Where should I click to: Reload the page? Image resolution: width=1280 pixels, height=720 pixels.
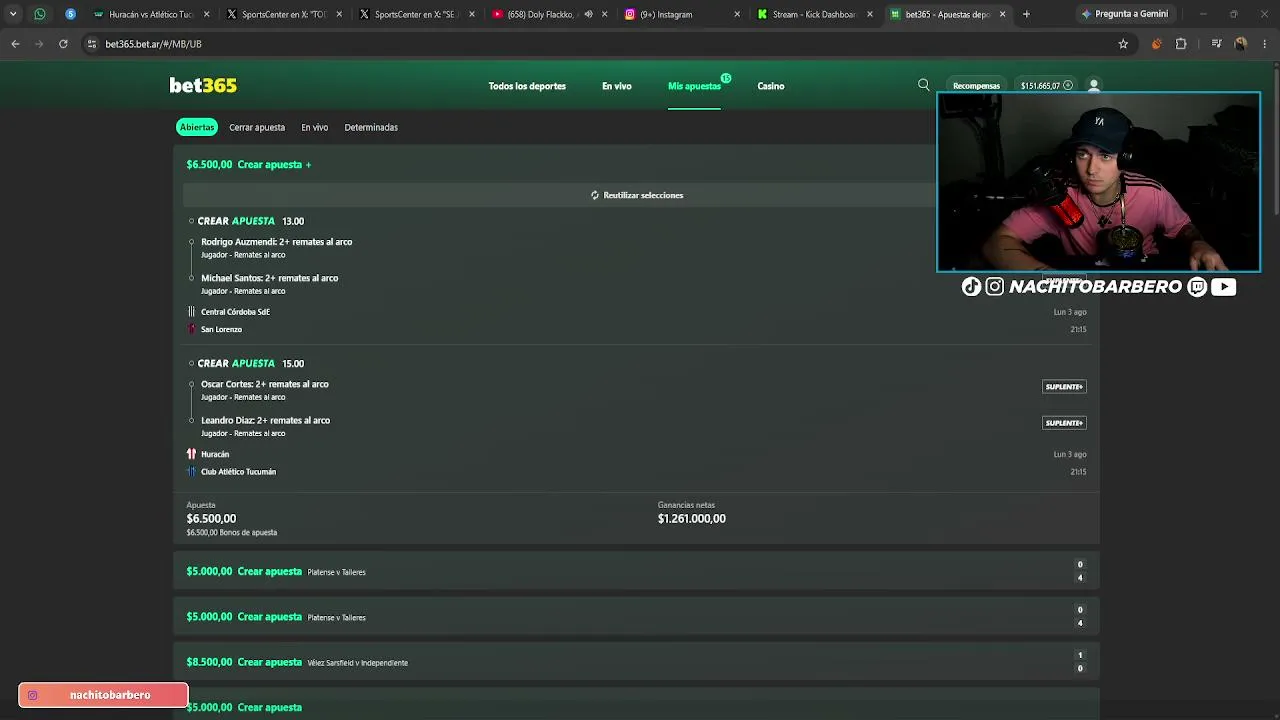coord(63,44)
